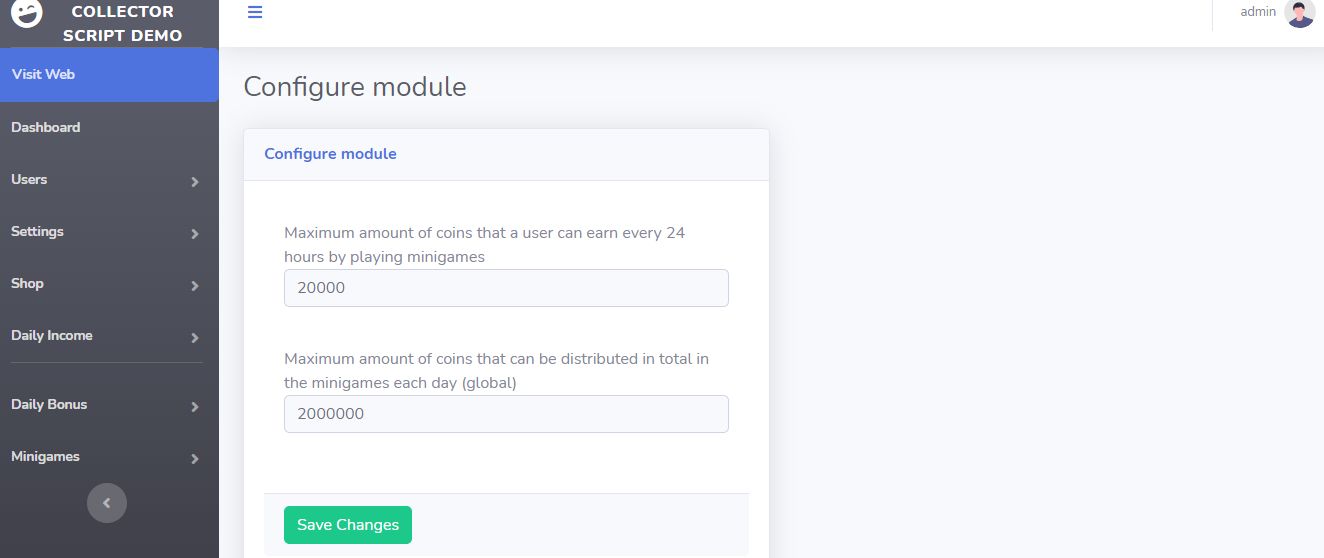Viewport: 1324px width, 558px height.
Task: Click the smiley logo icon
Action: pyautogui.click(x=27, y=13)
